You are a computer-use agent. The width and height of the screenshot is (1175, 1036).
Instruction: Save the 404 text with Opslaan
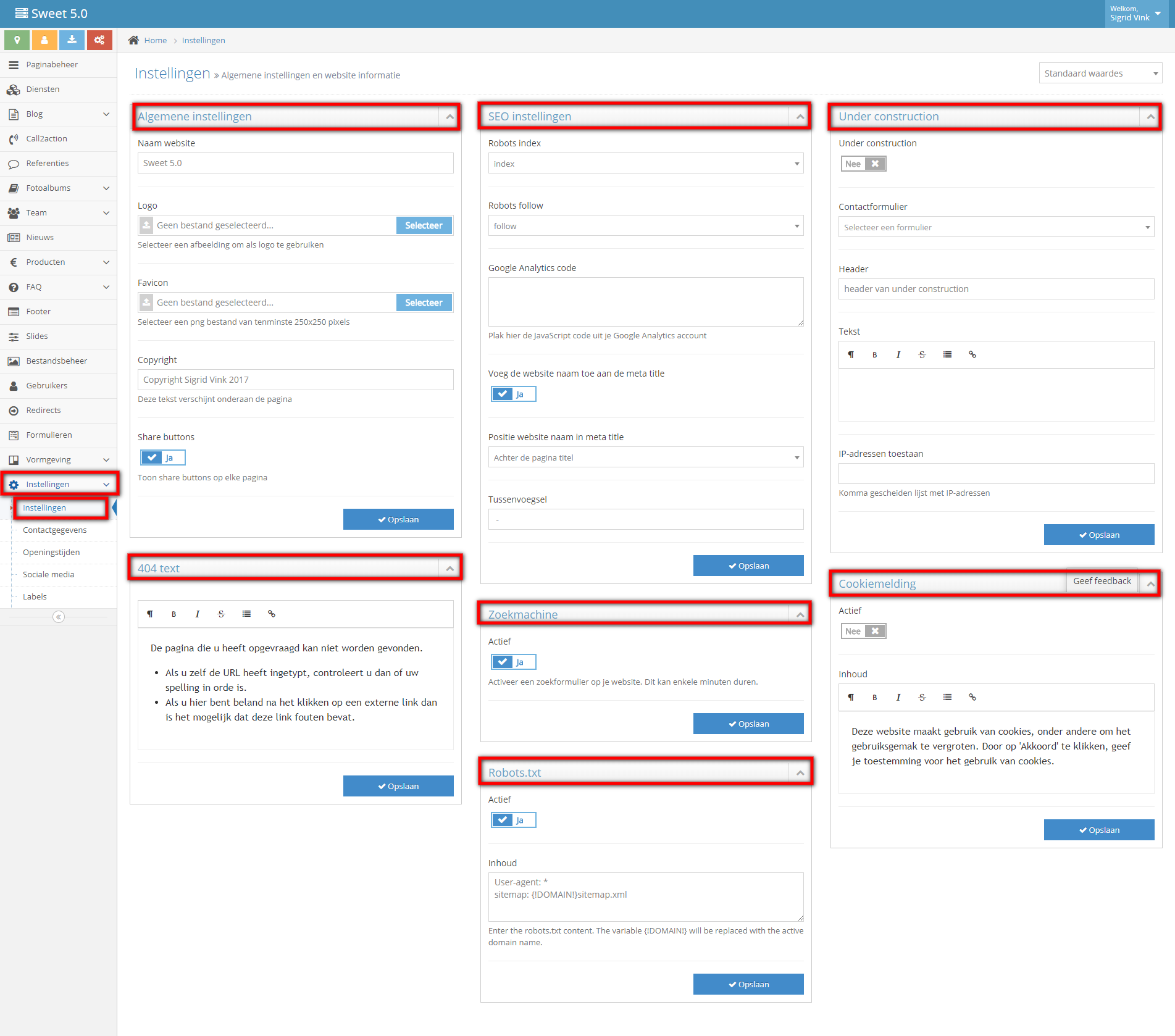[398, 786]
